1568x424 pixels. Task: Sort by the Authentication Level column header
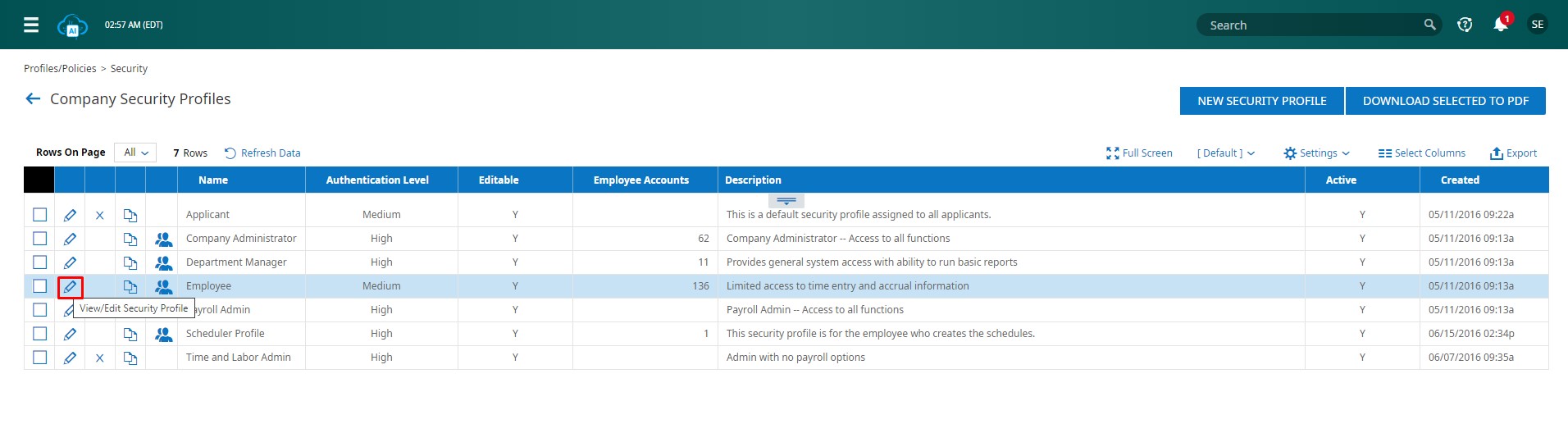pyautogui.click(x=377, y=180)
